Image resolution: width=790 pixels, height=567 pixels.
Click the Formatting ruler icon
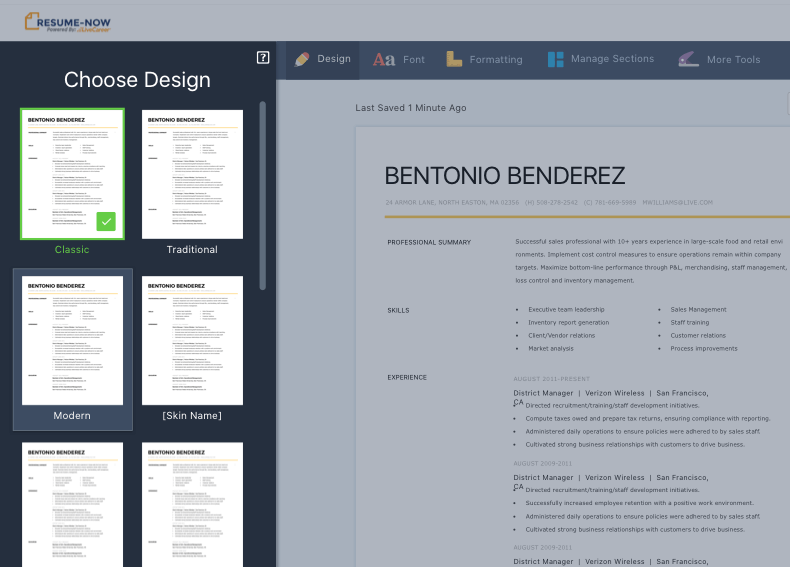click(x=454, y=59)
